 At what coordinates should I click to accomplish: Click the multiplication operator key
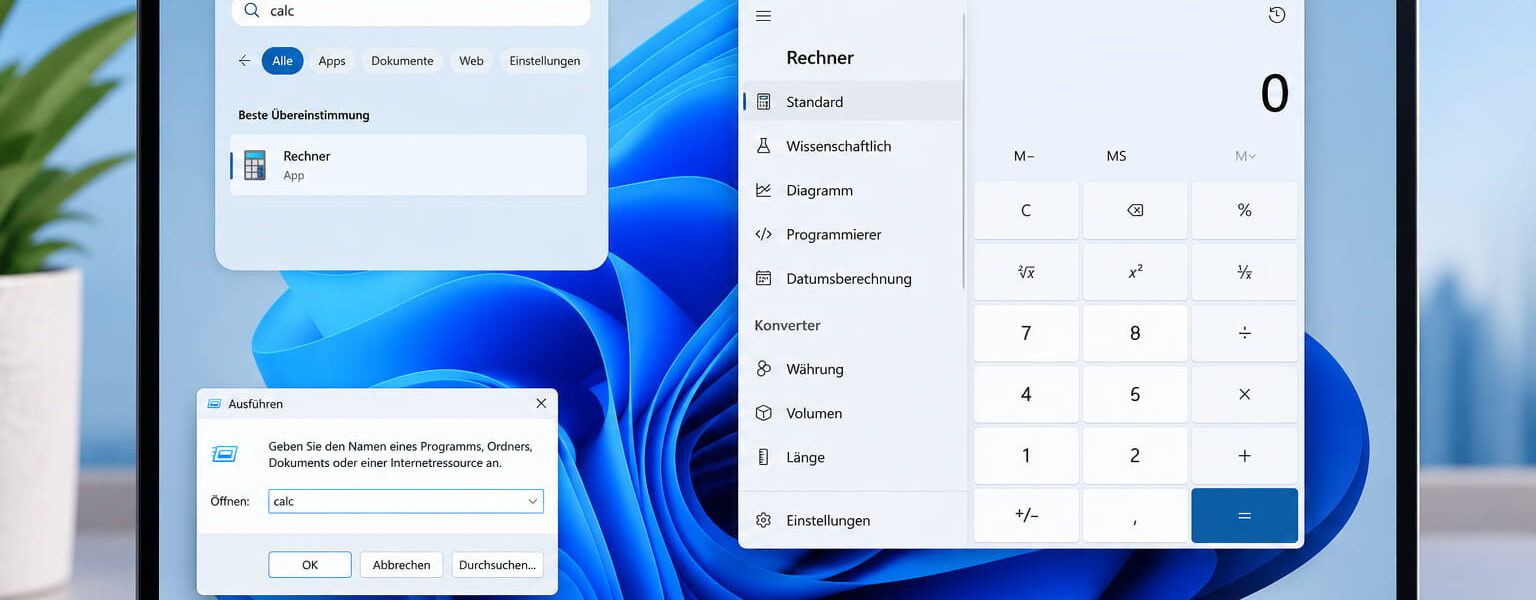coord(1245,394)
